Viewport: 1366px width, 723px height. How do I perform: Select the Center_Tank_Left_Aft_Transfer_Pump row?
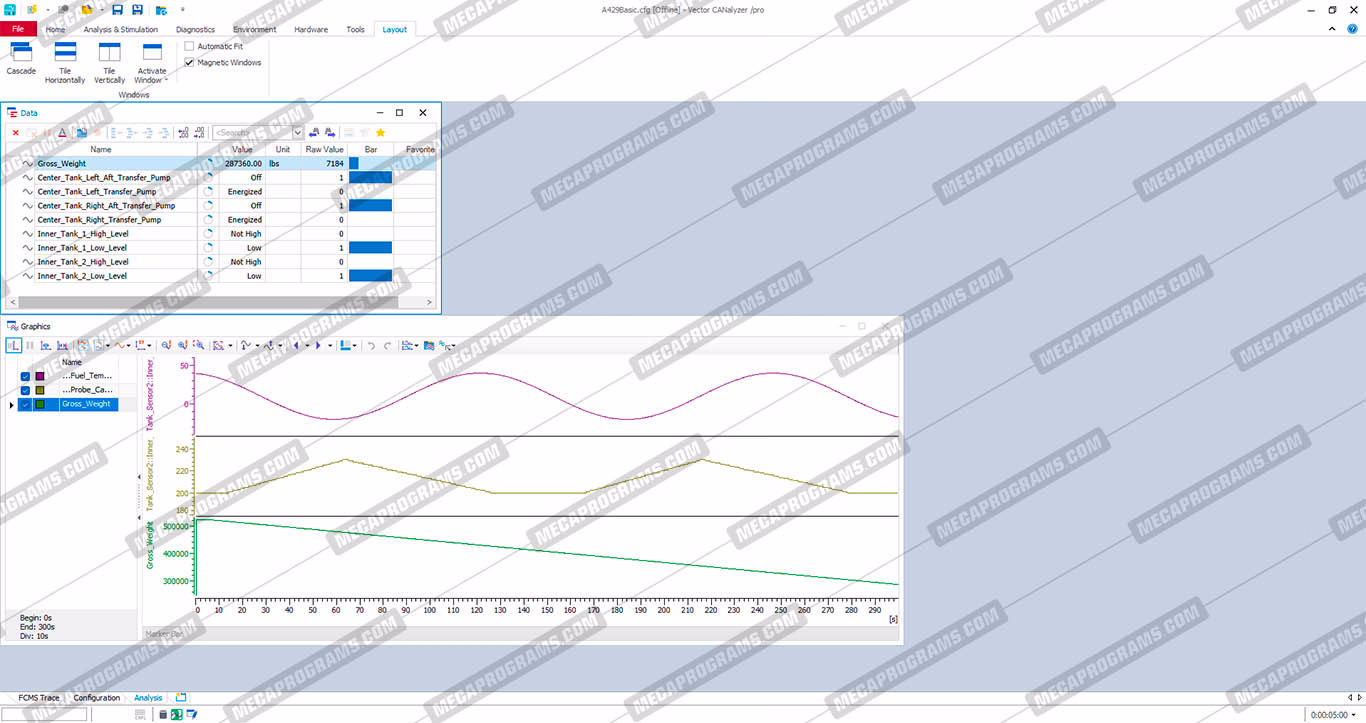221,177
